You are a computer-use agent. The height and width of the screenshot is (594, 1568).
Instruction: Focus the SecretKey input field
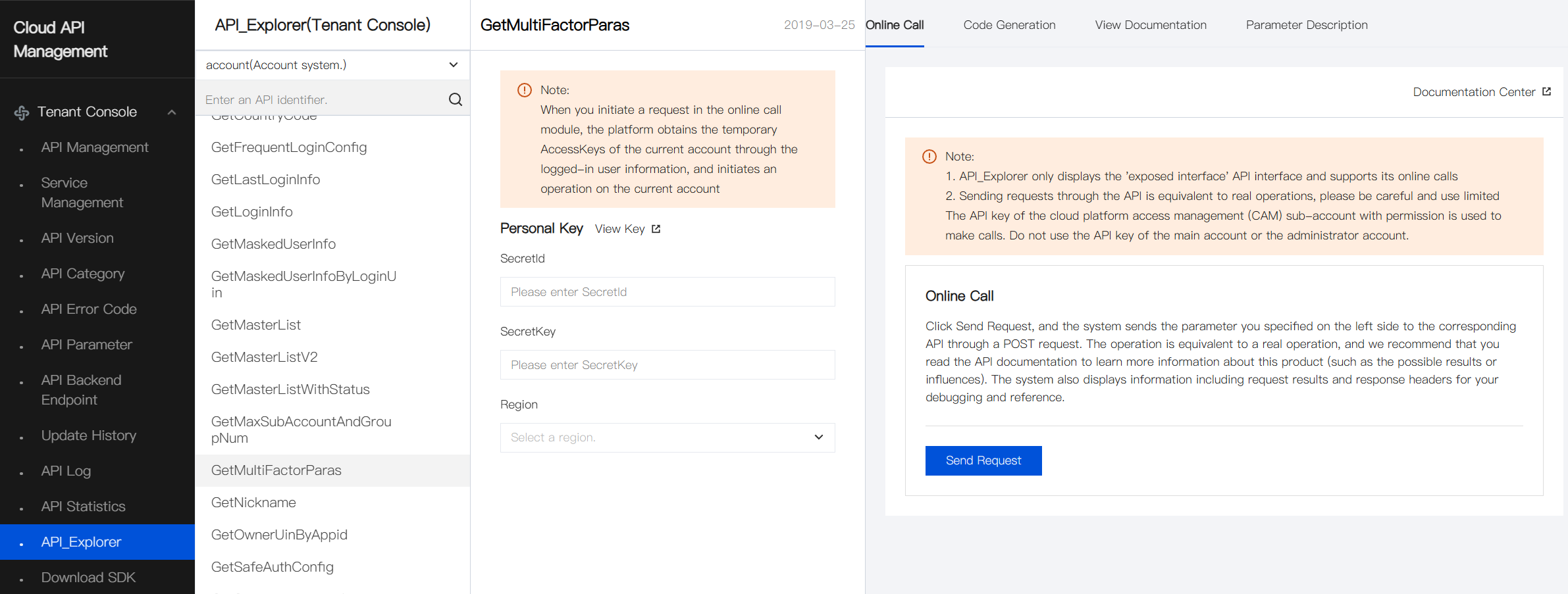tap(667, 364)
